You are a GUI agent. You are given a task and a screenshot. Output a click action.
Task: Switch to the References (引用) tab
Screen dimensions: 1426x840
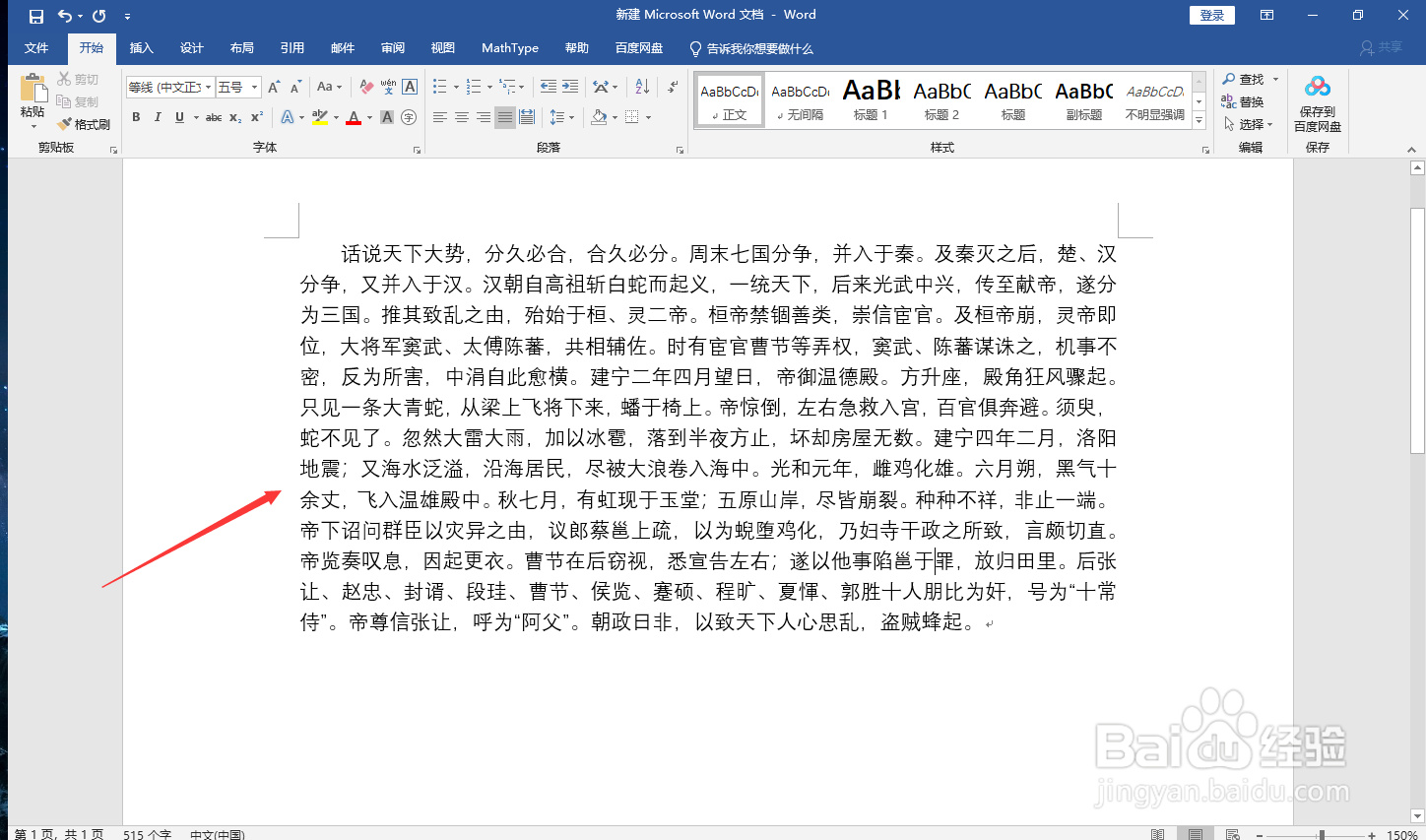pos(292,47)
